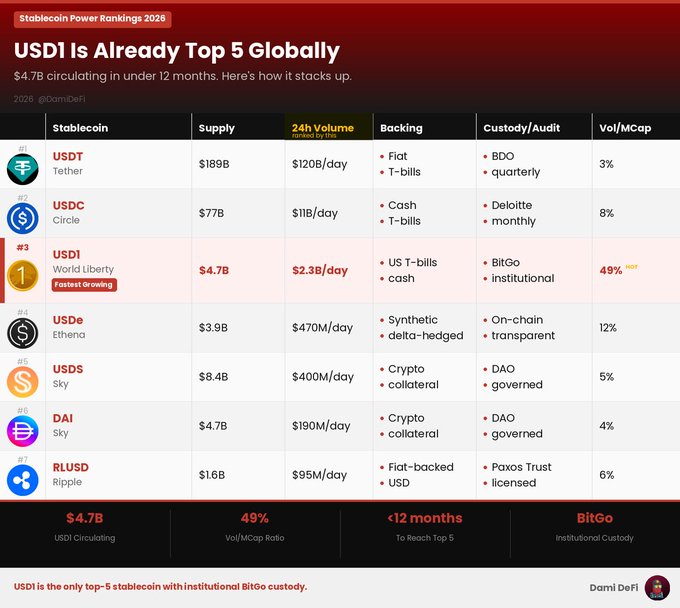Viewport: 680px width, 608px height.
Task: Click the USD1 Circulating footer stat
Action: (85, 527)
